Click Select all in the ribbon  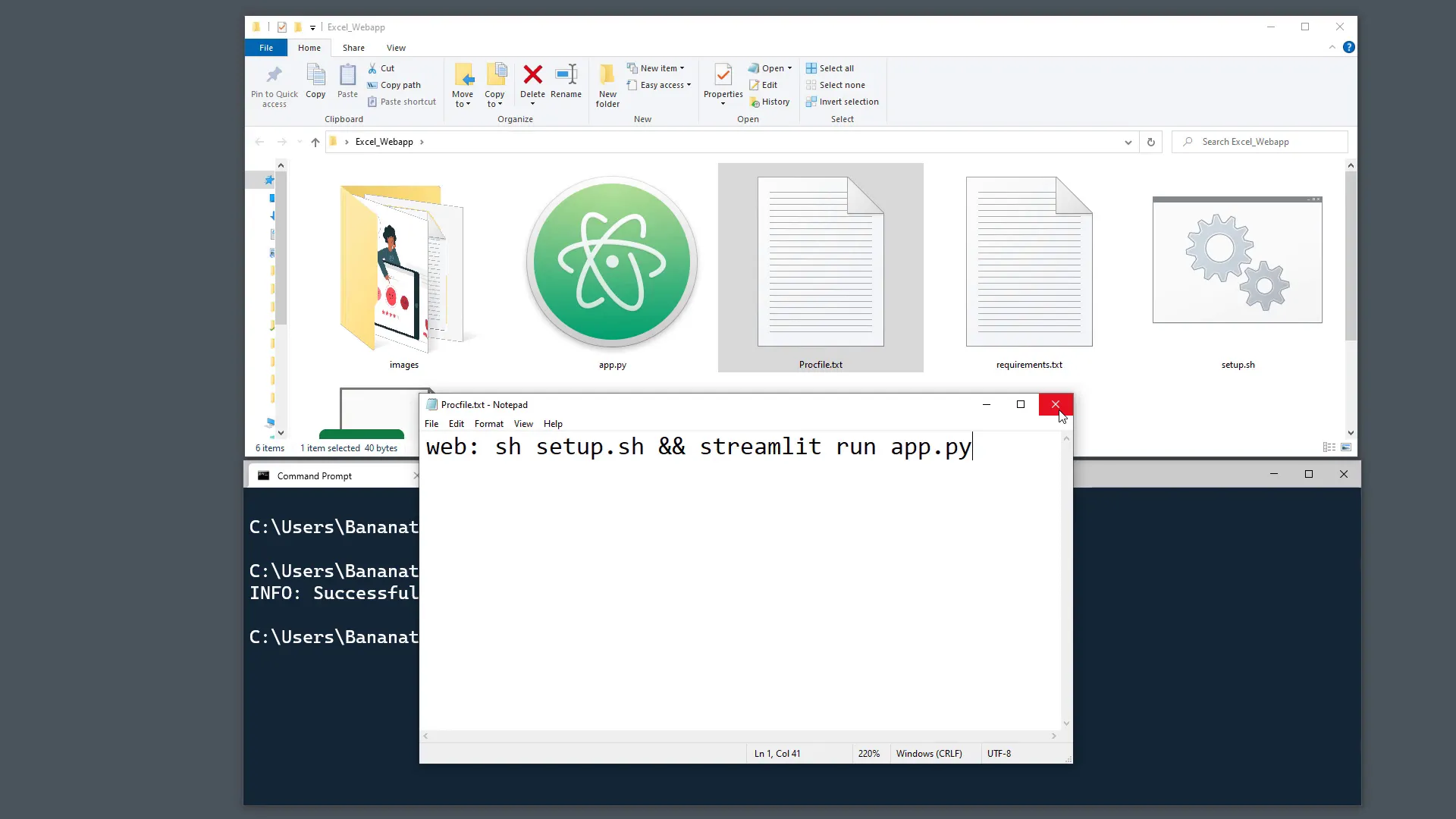click(x=830, y=67)
